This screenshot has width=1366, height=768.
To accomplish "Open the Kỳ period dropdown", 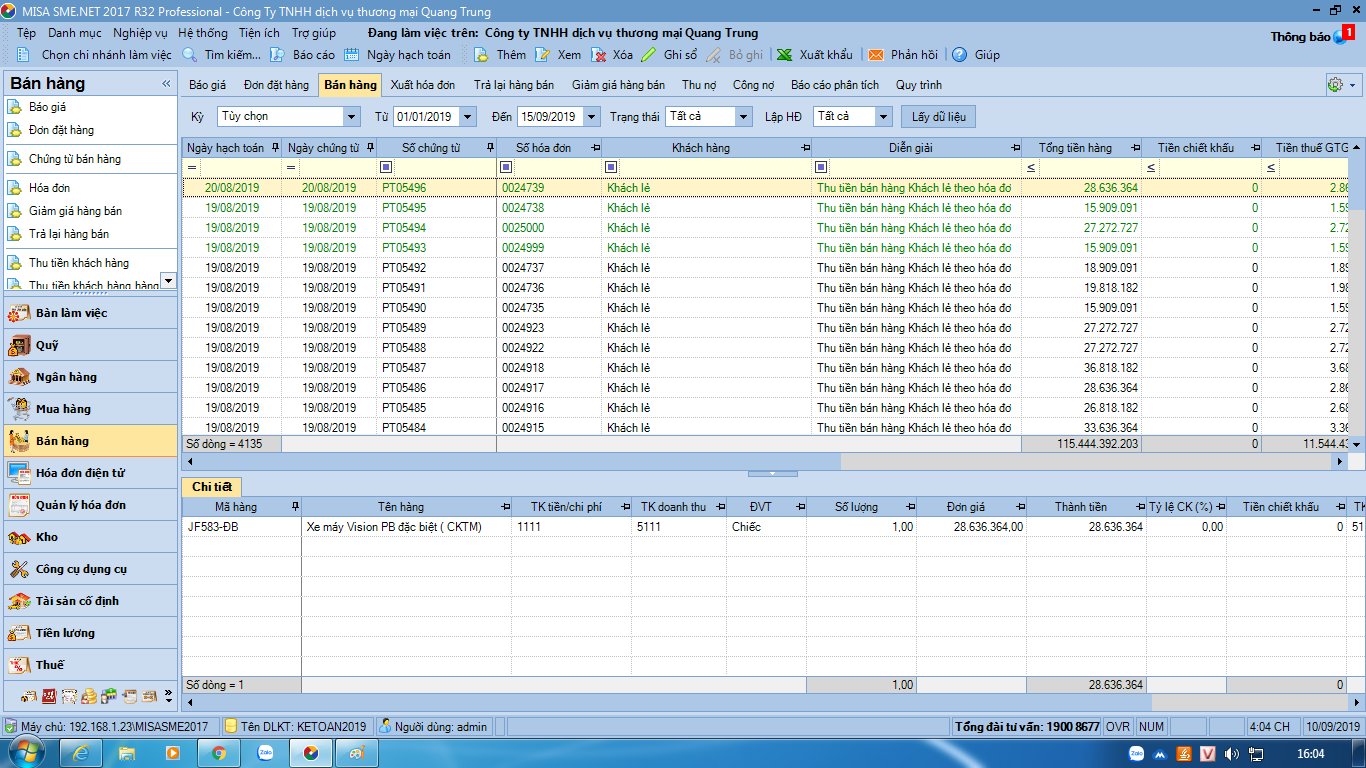I will tap(351, 117).
